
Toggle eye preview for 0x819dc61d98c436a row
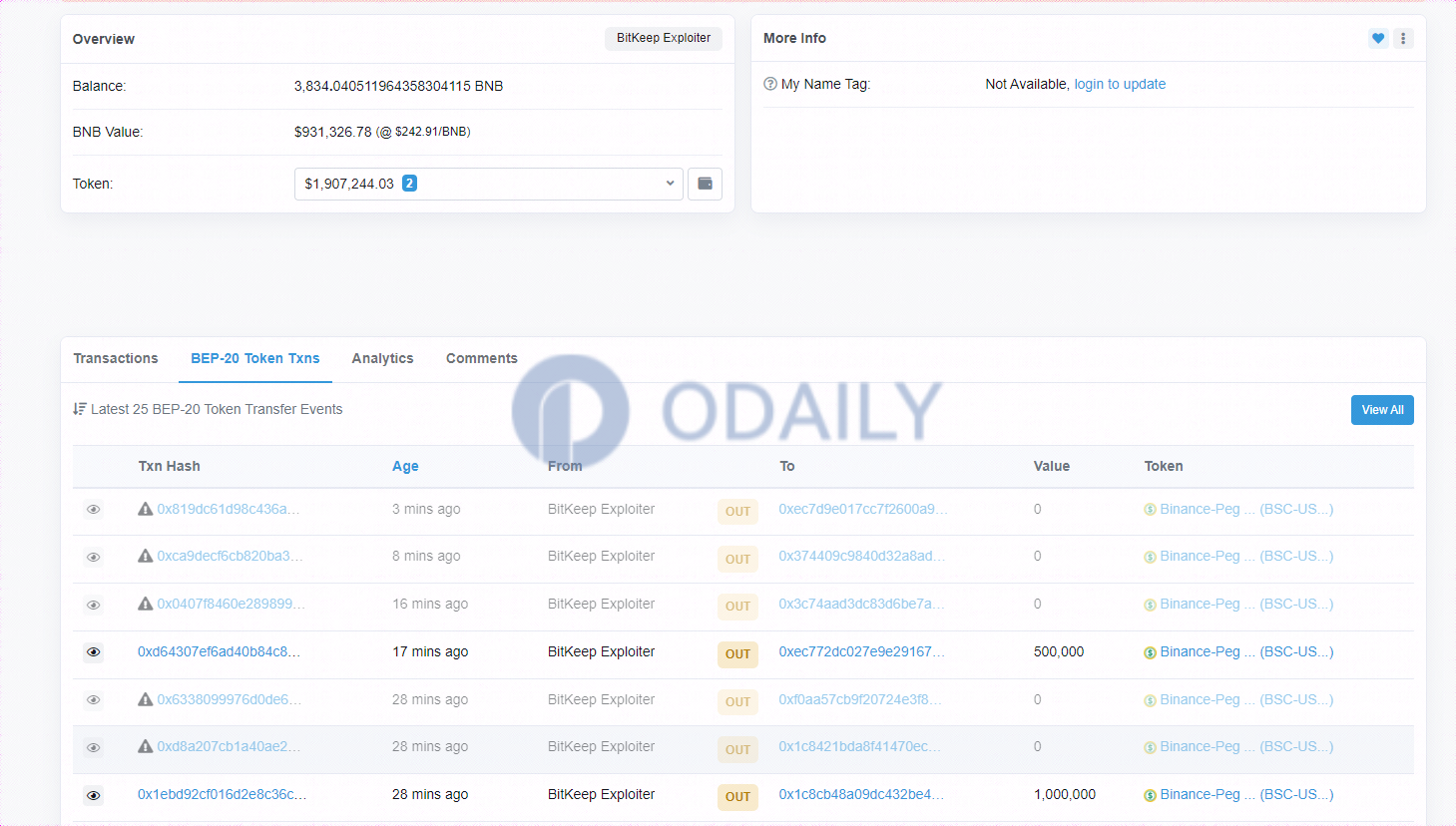coord(94,510)
